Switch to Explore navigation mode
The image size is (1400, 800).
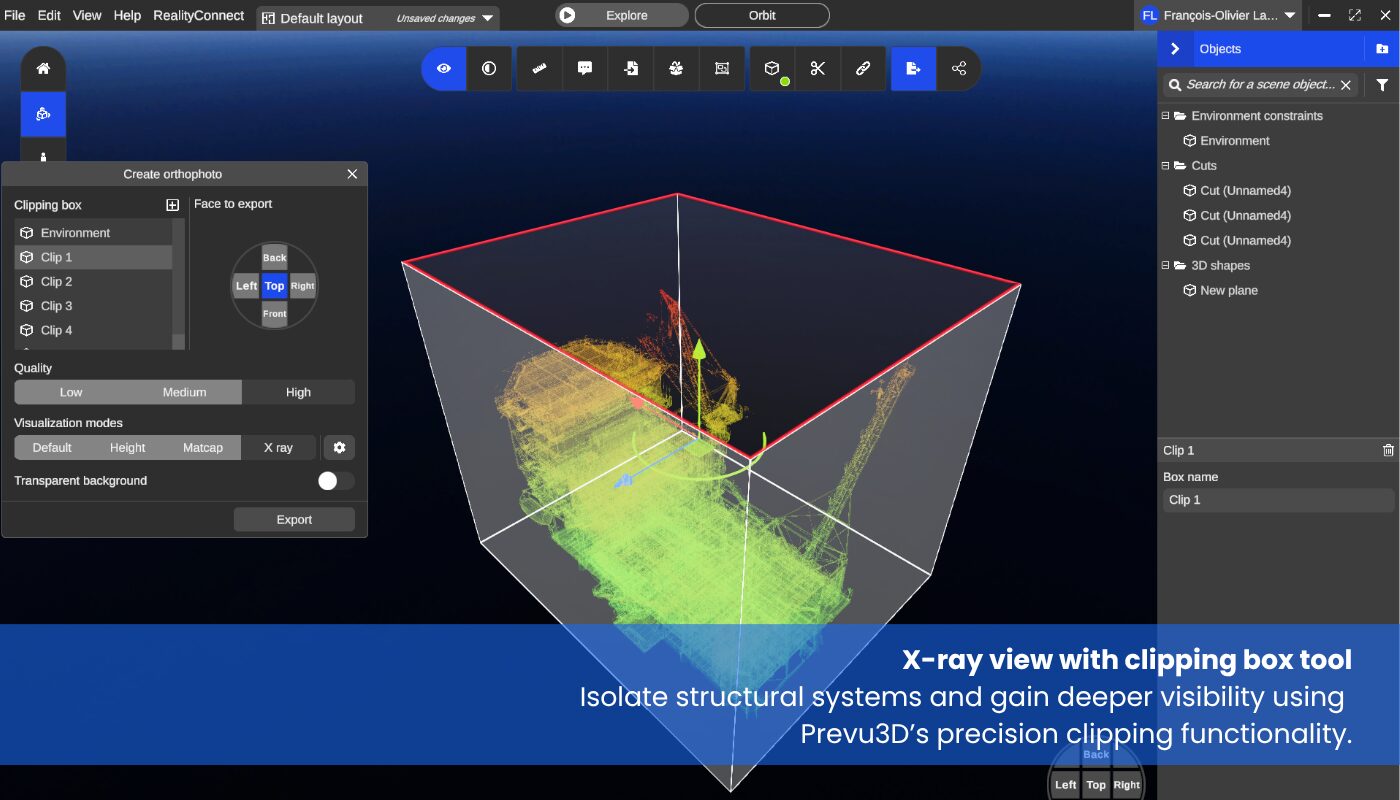click(622, 15)
